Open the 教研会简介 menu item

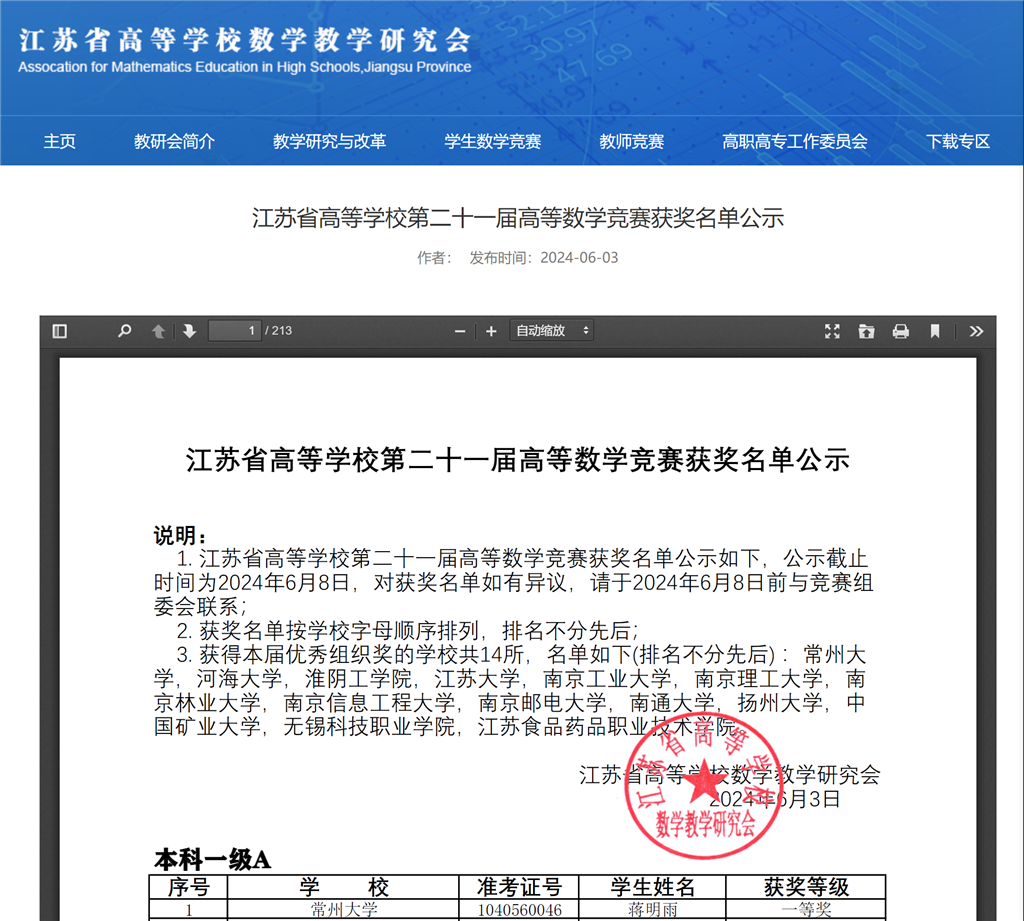coord(174,141)
